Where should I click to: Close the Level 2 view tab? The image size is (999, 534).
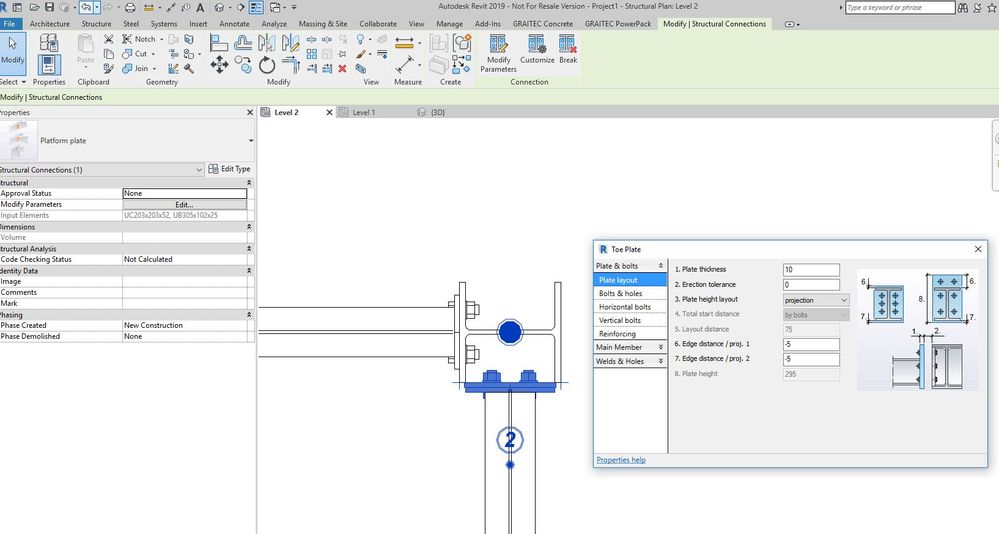[x=329, y=112]
